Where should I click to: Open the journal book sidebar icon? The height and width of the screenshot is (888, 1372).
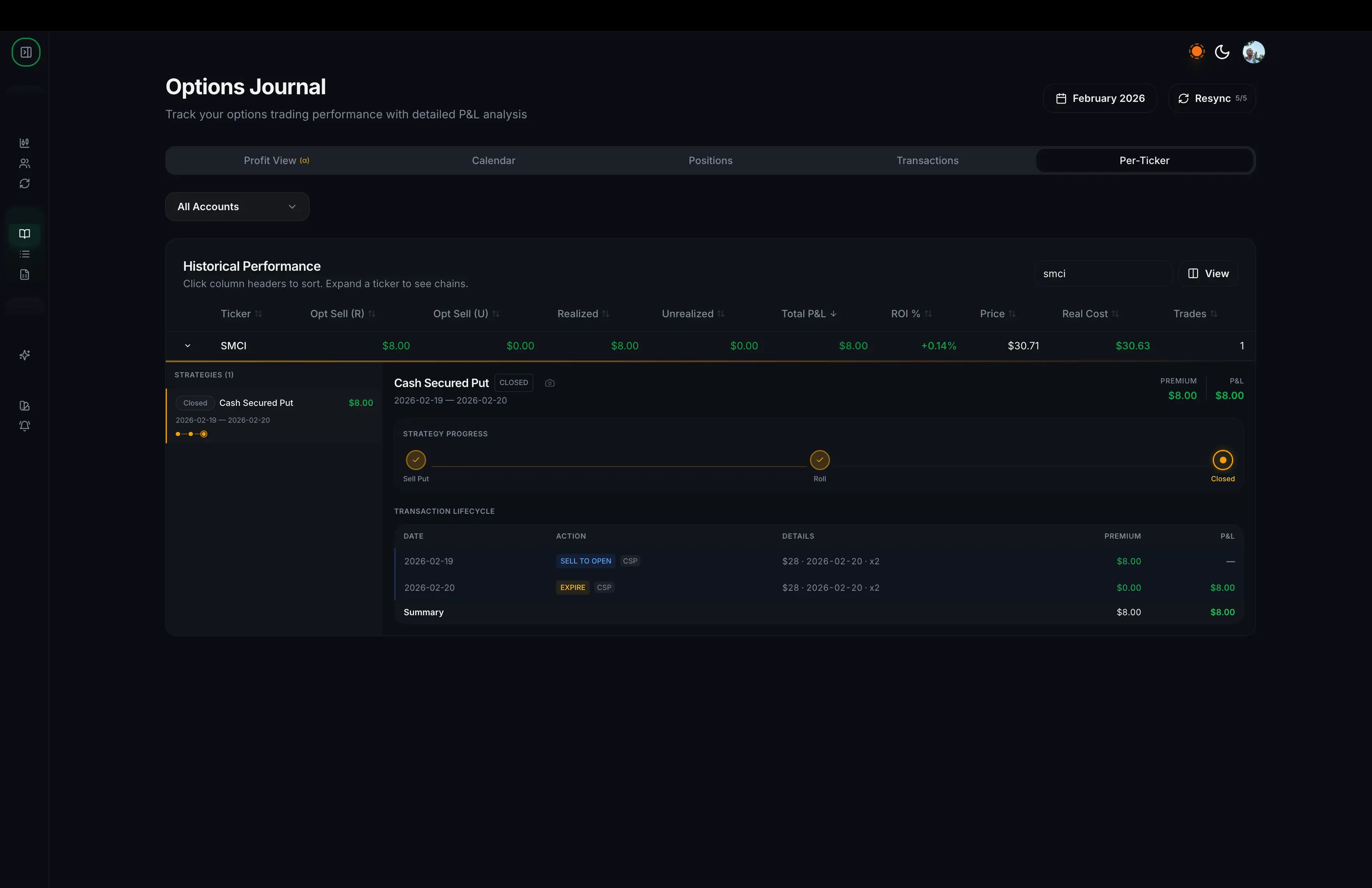click(24, 234)
